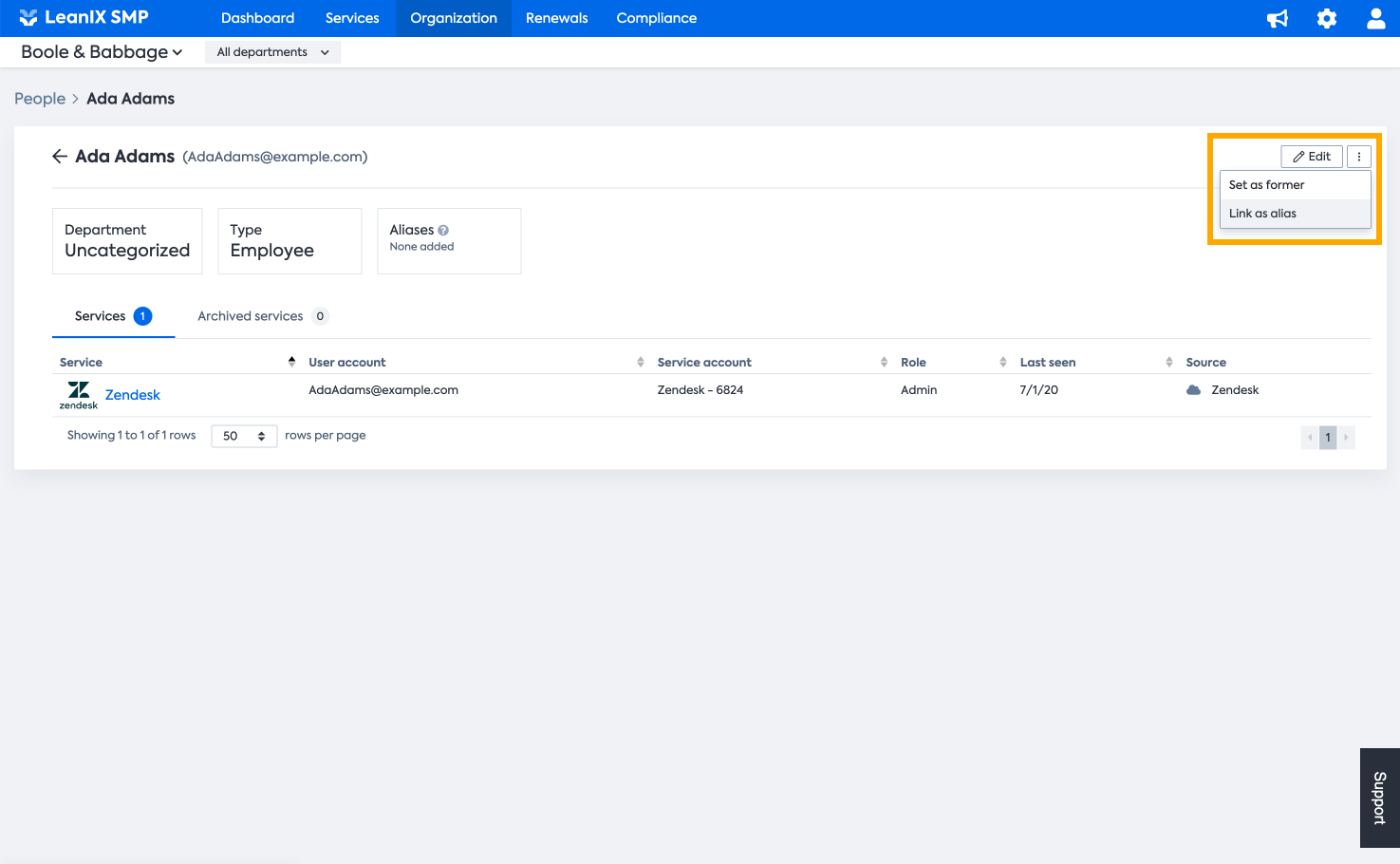Open the settings gear icon
1400x864 pixels.
point(1327,18)
